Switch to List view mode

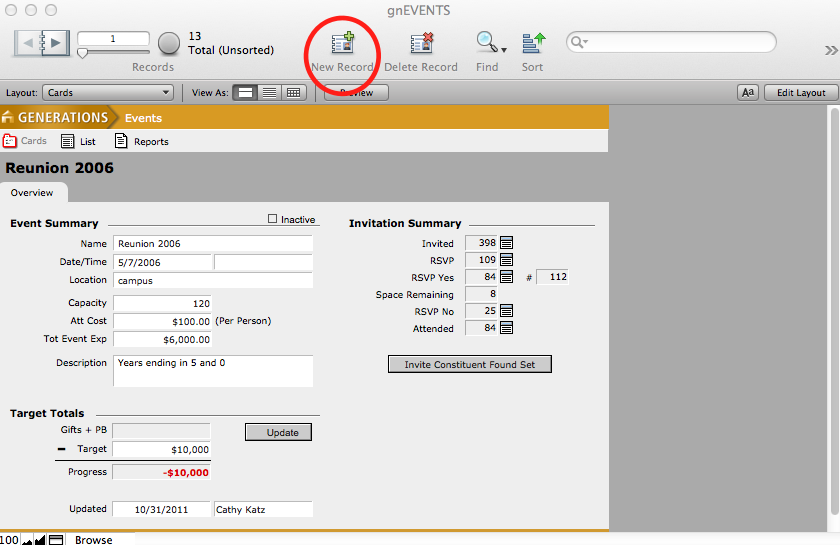[x=269, y=93]
